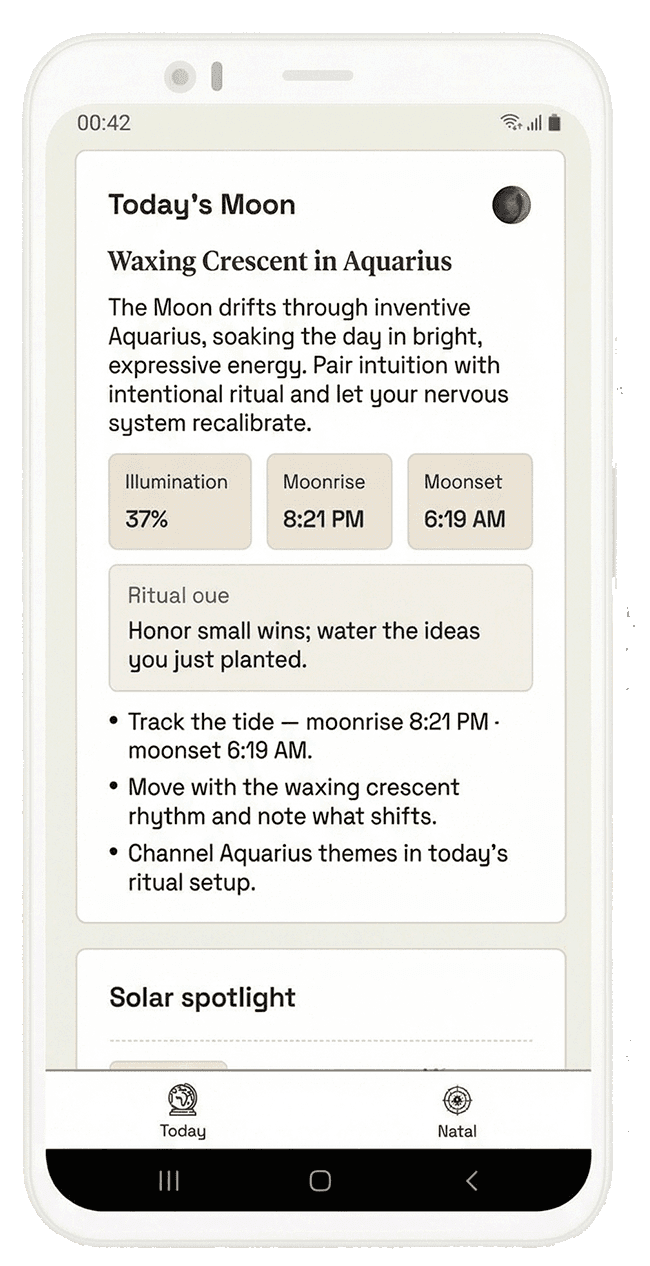Select the Moonset 6:19 AM tile

(x=470, y=501)
